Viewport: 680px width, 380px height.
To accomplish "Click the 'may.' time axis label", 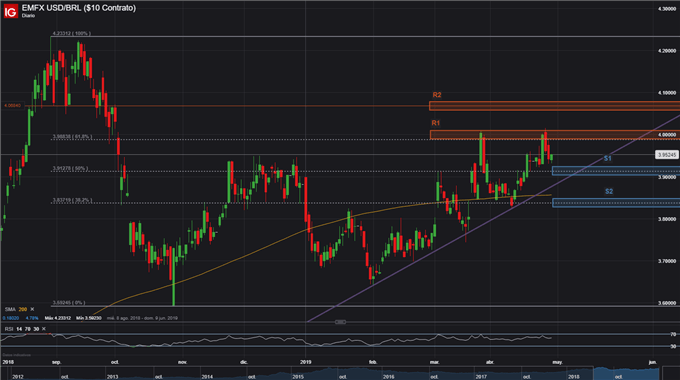I will pos(557,362).
